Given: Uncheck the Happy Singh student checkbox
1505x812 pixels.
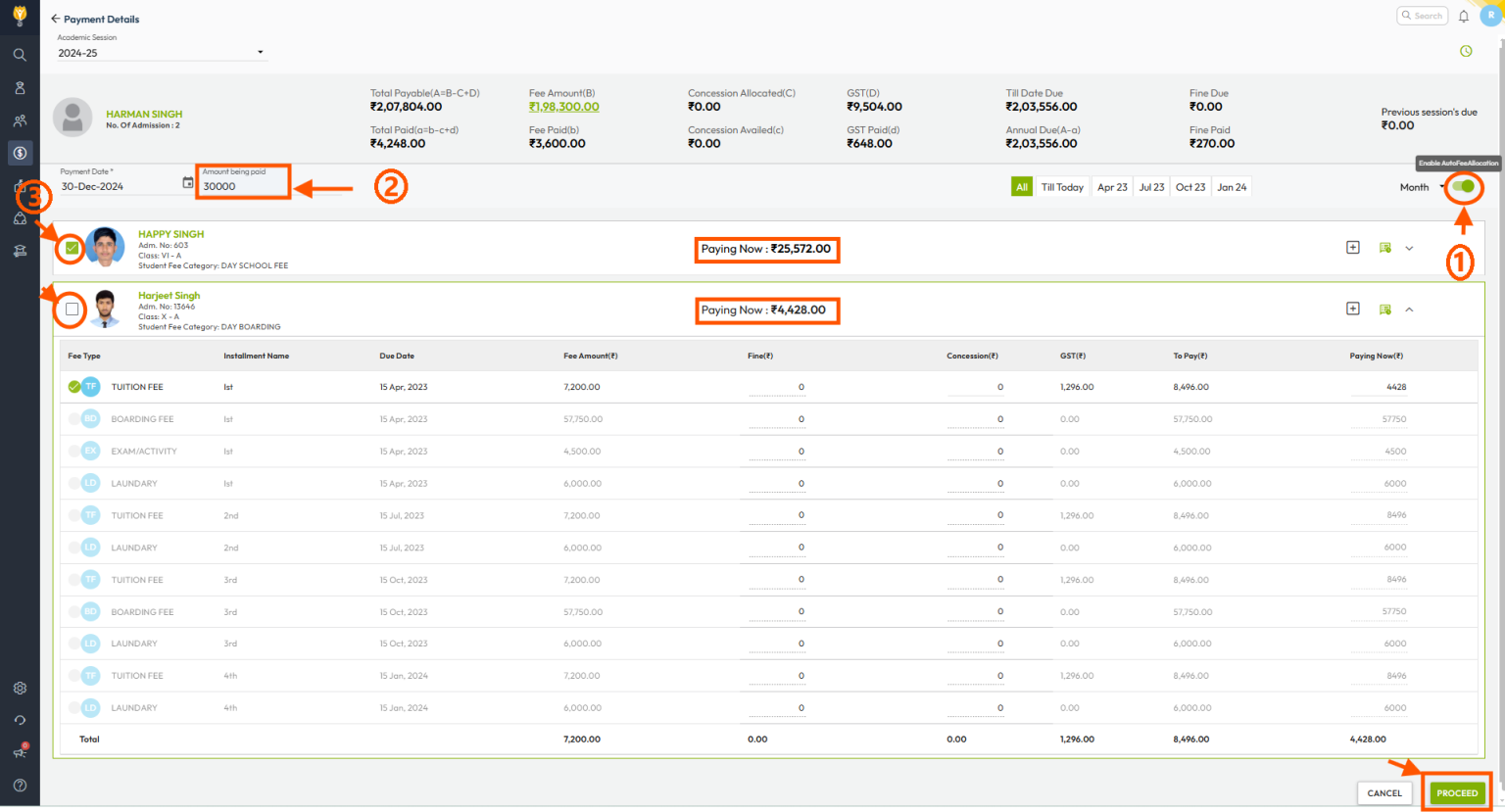Looking at the screenshot, I should (x=72, y=248).
